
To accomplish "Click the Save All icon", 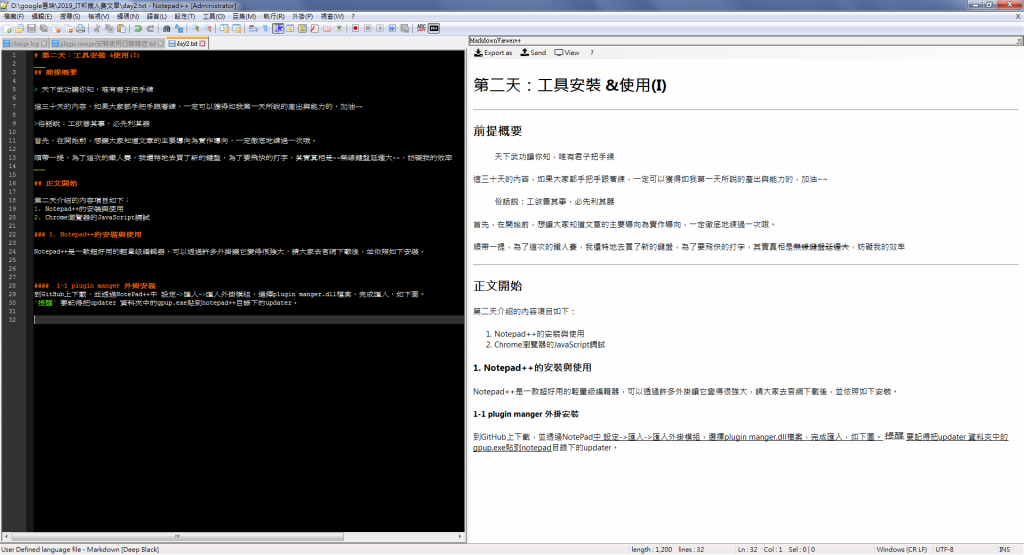I will coord(44,29).
